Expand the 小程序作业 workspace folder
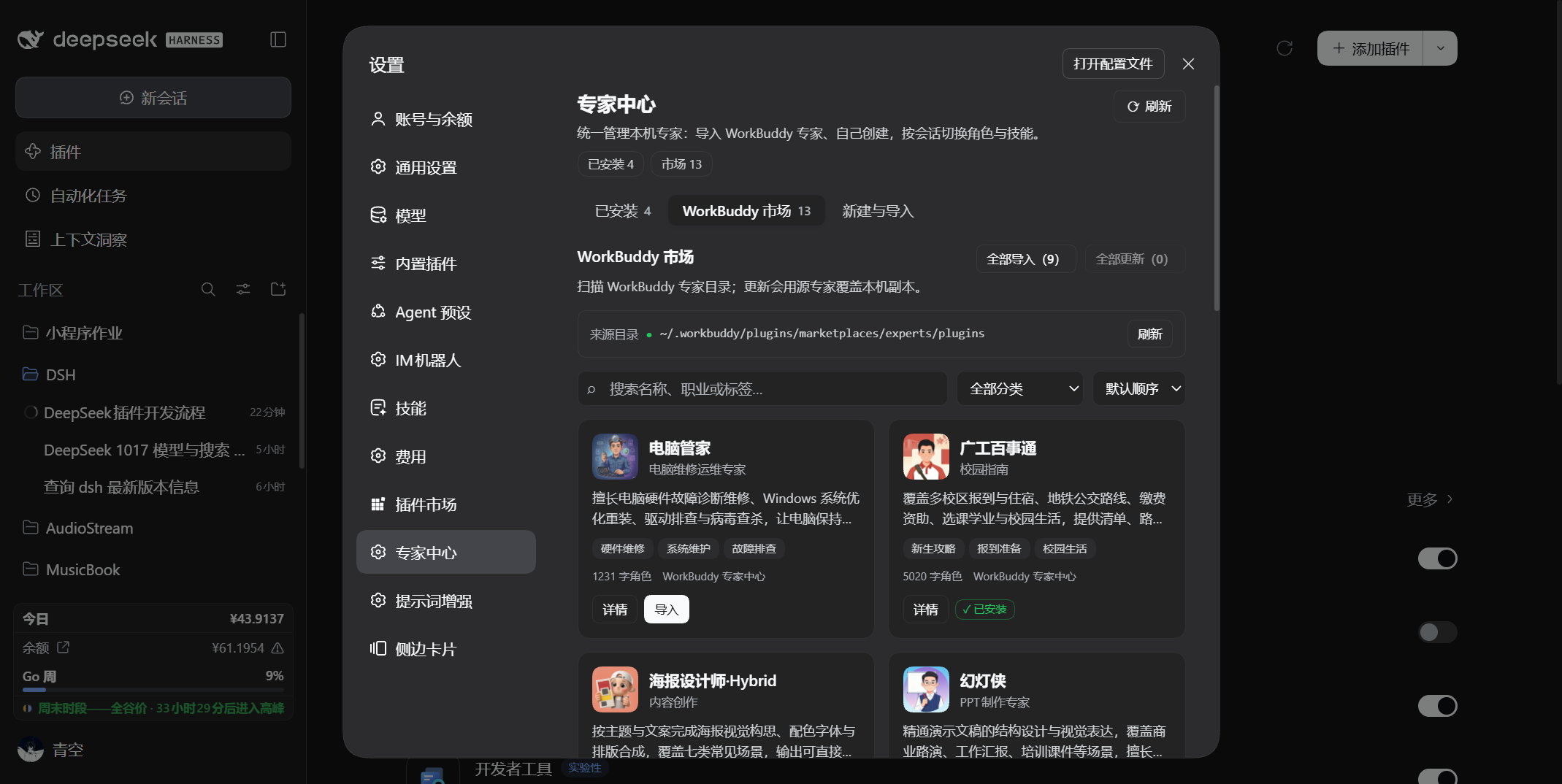Viewport: 1562px width, 784px height. (153, 333)
